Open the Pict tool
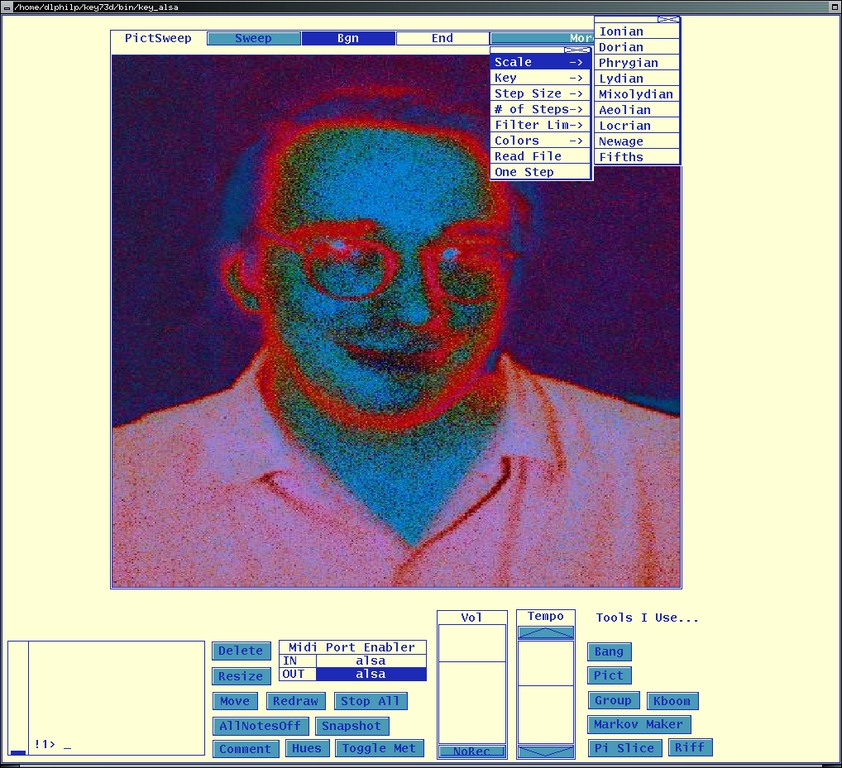 (x=608, y=676)
